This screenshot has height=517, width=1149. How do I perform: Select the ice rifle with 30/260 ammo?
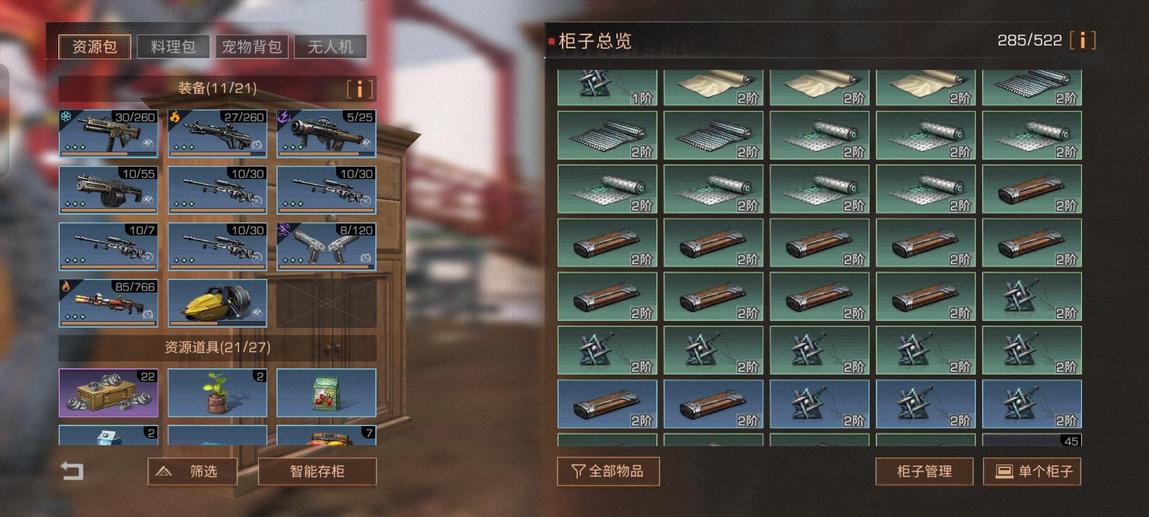(108, 133)
